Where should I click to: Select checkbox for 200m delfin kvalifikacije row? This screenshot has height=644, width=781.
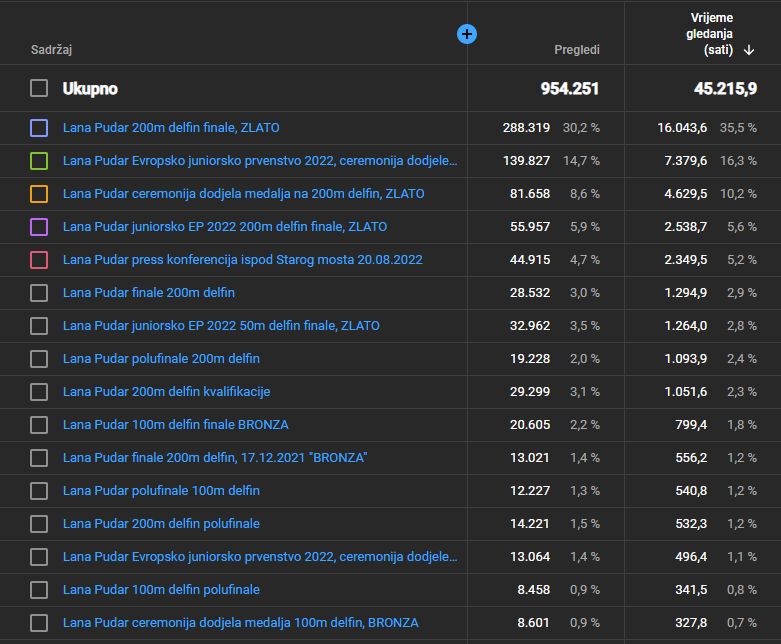pos(39,392)
